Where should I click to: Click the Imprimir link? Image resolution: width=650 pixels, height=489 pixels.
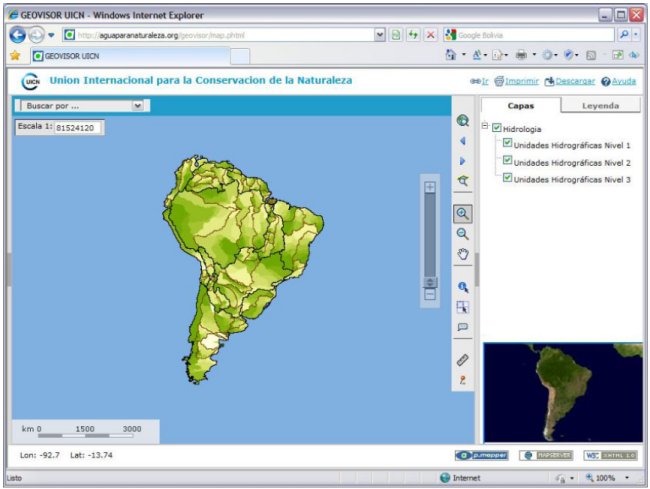522,80
